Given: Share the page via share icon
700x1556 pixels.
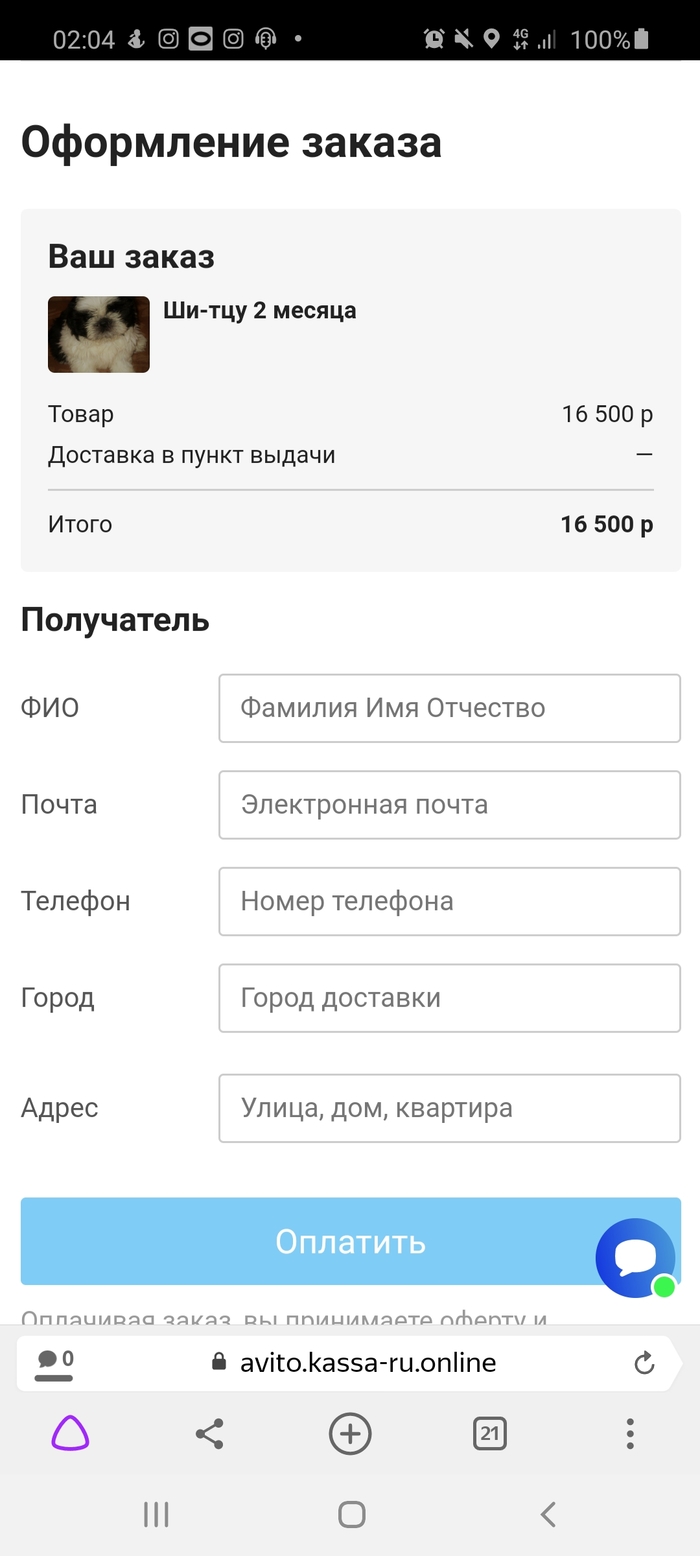Looking at the screenshot, I should (x=209, y=1434).
